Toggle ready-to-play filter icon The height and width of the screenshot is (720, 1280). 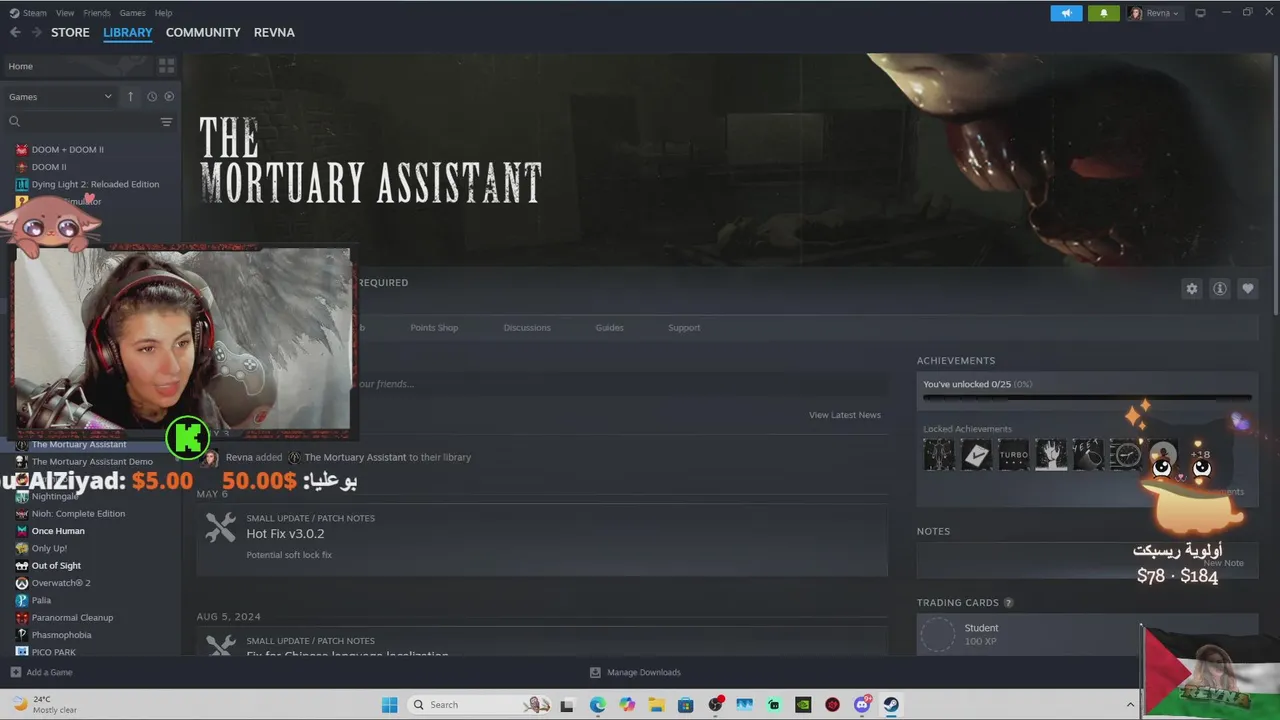169,96
